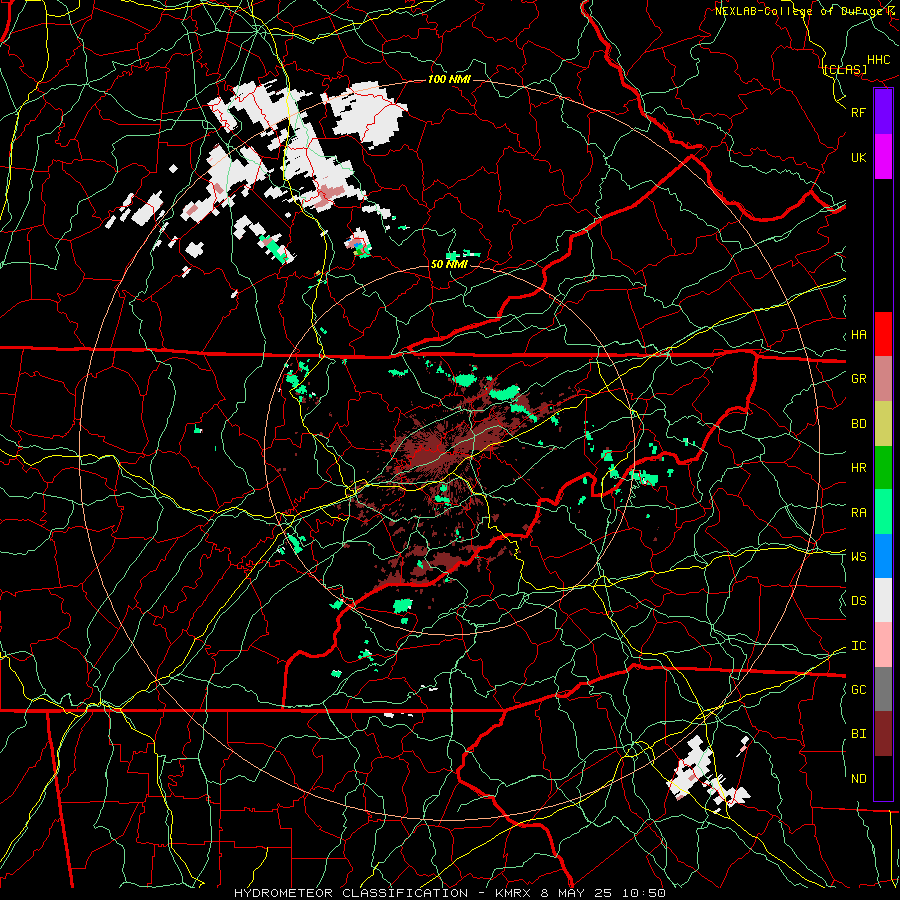This screenshot has height=900, width=900.
Task: Click the "100 NMI" range ring label
Action: tap(449, 79)
